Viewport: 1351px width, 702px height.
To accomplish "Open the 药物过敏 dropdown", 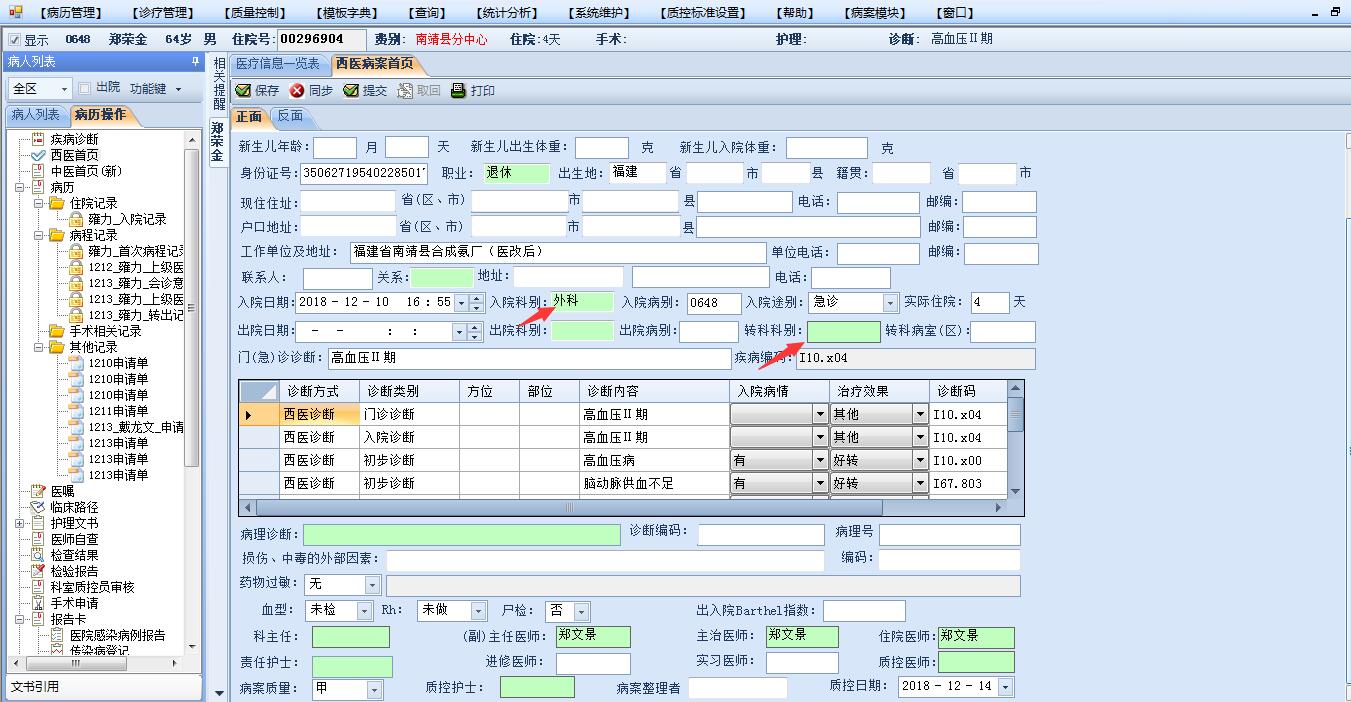I will pos(373,585).
